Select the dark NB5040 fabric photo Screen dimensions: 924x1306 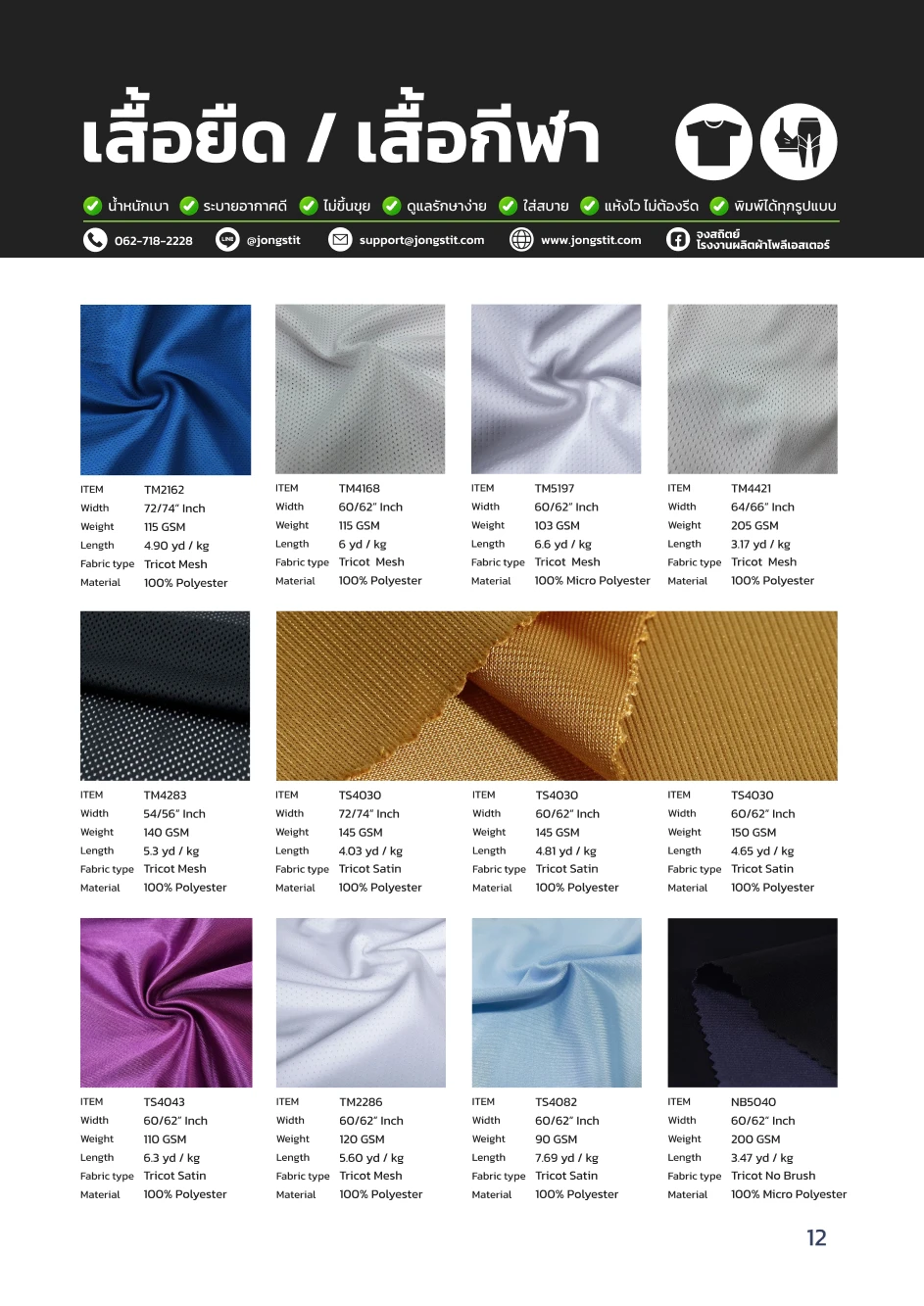[x=753, y=1002]
